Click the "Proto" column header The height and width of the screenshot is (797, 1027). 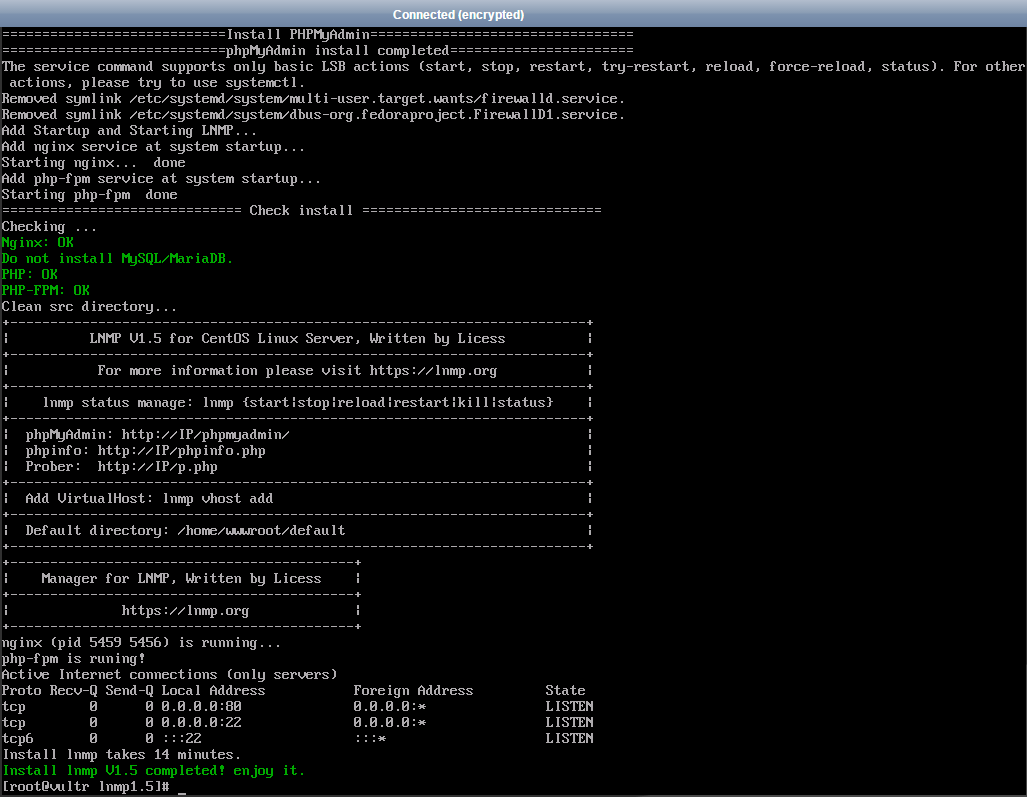click(x=22, y=690)
